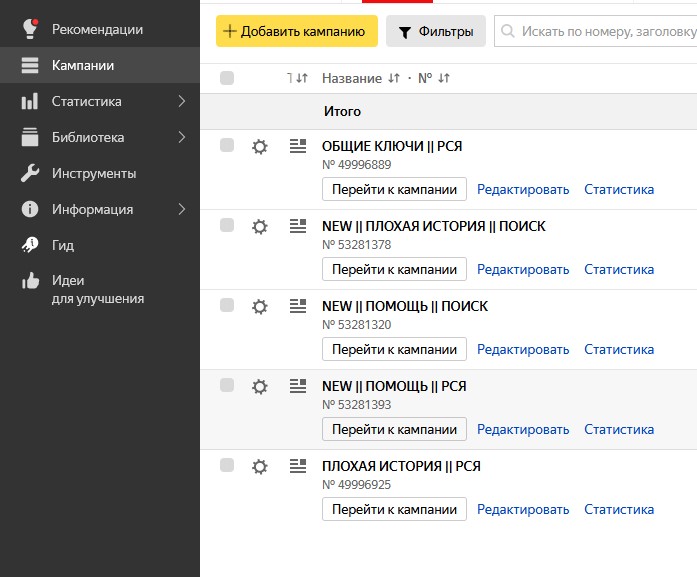
Task: Click Редактировать for NEW || ПЛОХАЯ ИСТОРИЯ || ПОИСК
Action: tap(523, 270)
